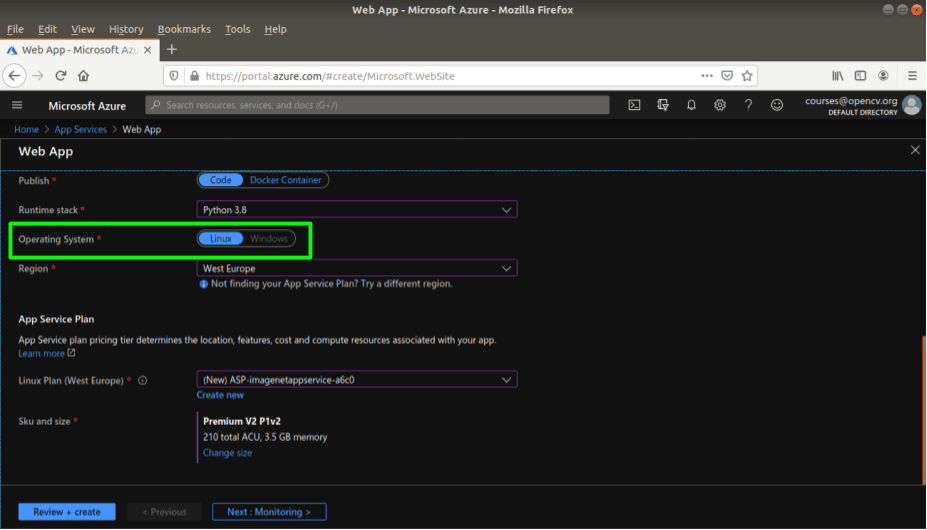Open the File menu
Screen dimensions: 927x530
[15, 29]
